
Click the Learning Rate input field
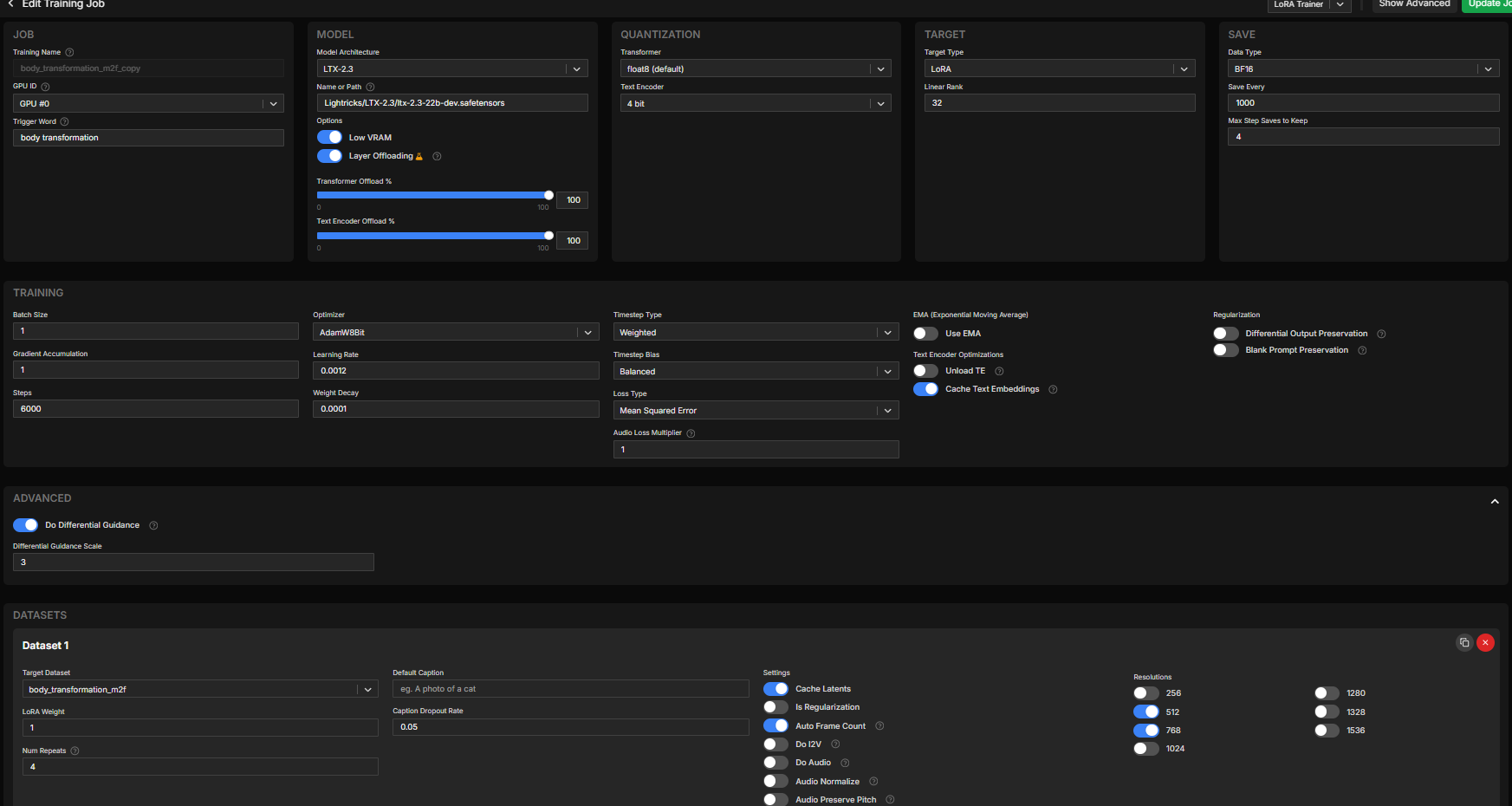click(x=455, y=371)
